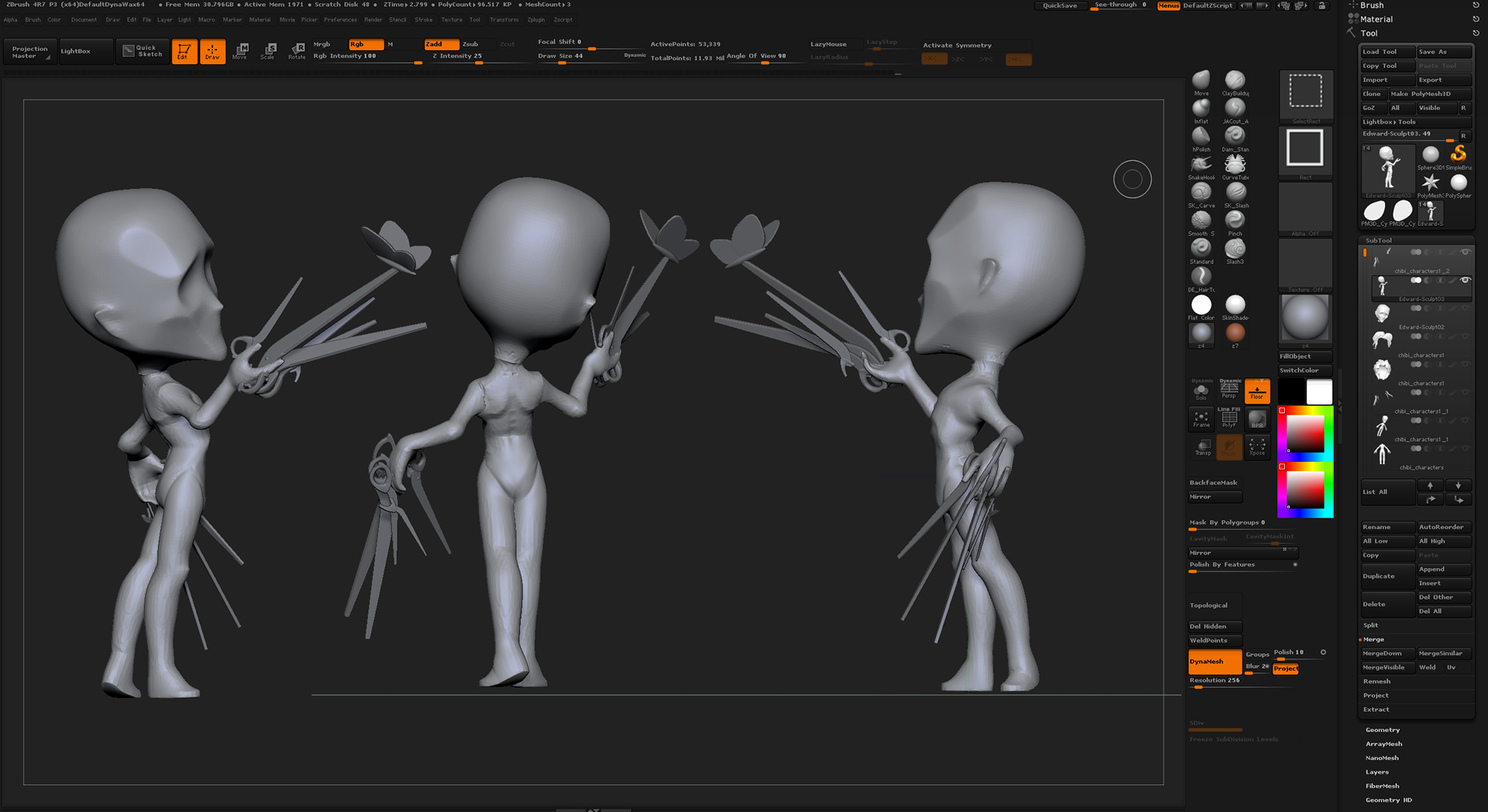The image size is (1488, 812).
Task: Choose the SK_Carve brush
Action: coord(1201,193)
